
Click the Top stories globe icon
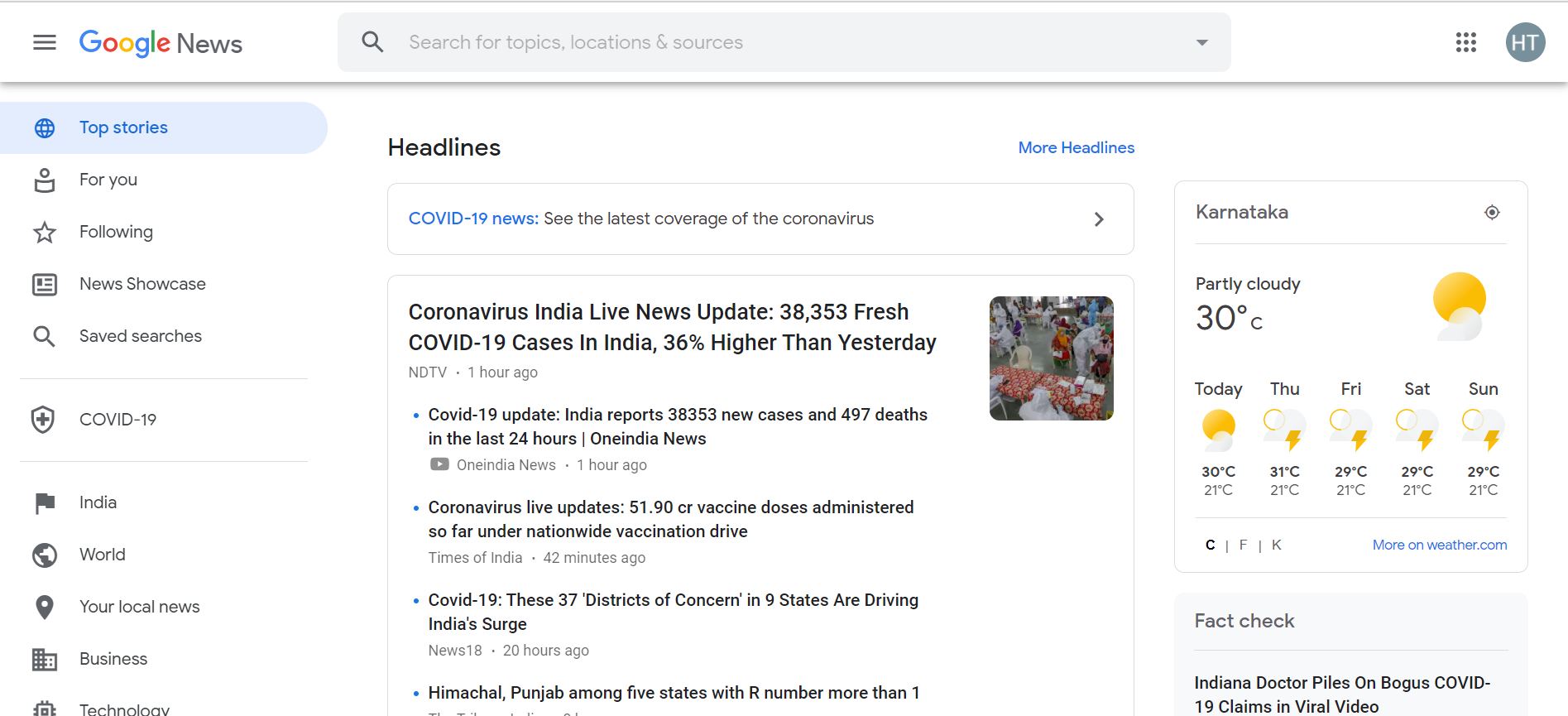pyautogui.click(x=45, y=127)
